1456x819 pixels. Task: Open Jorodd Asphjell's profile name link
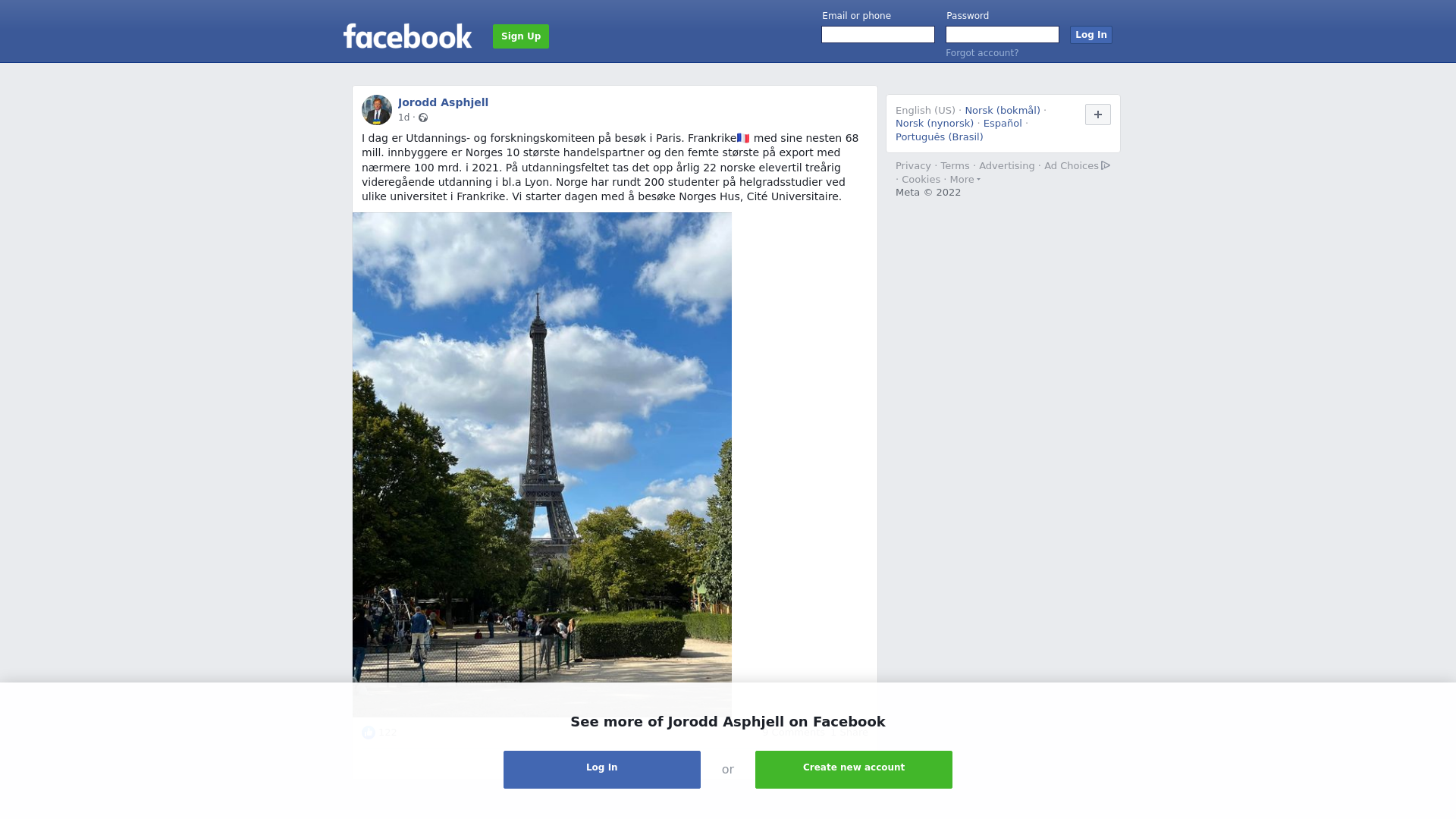click(443, 102)
